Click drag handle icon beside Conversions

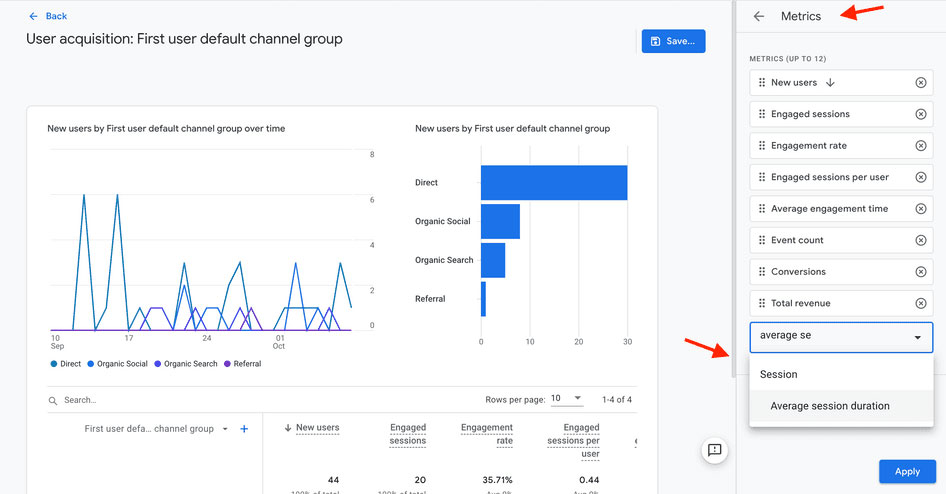762,272
